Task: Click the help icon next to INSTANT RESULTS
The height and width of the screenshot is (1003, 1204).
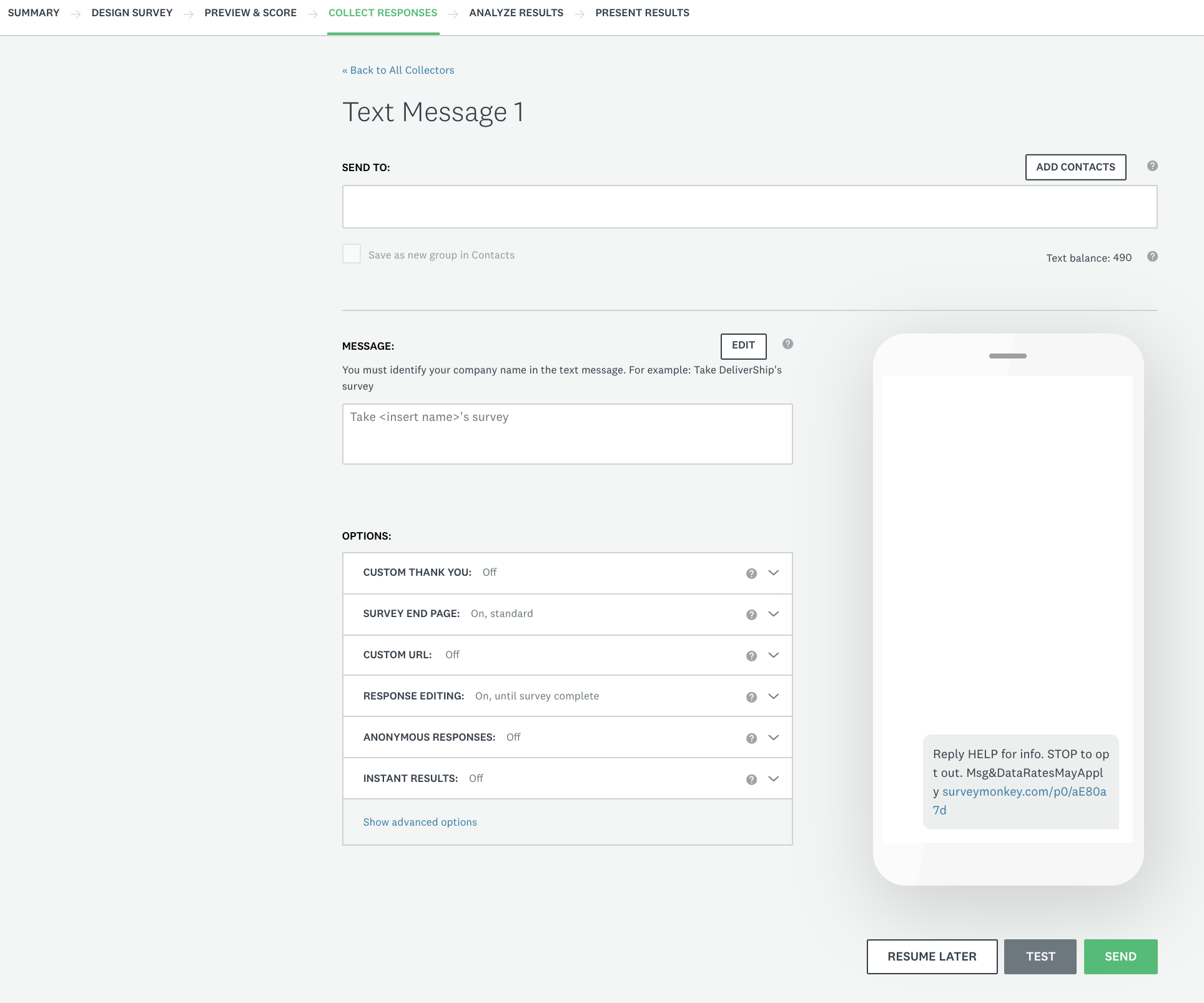Action: point(751,779)
